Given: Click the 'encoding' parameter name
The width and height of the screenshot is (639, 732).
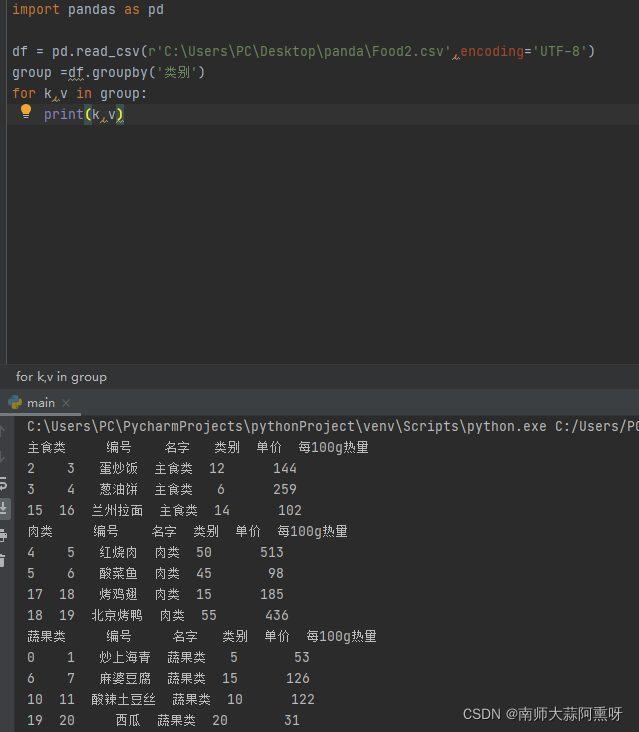Looking at the screenshot, I should point(492,51).
